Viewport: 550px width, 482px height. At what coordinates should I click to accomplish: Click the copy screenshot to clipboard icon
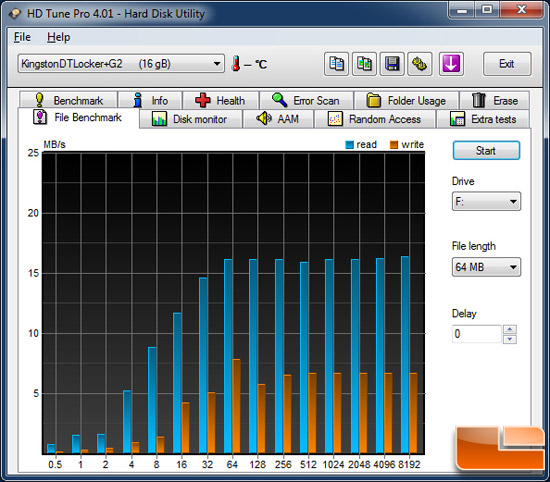coord(364,64)
